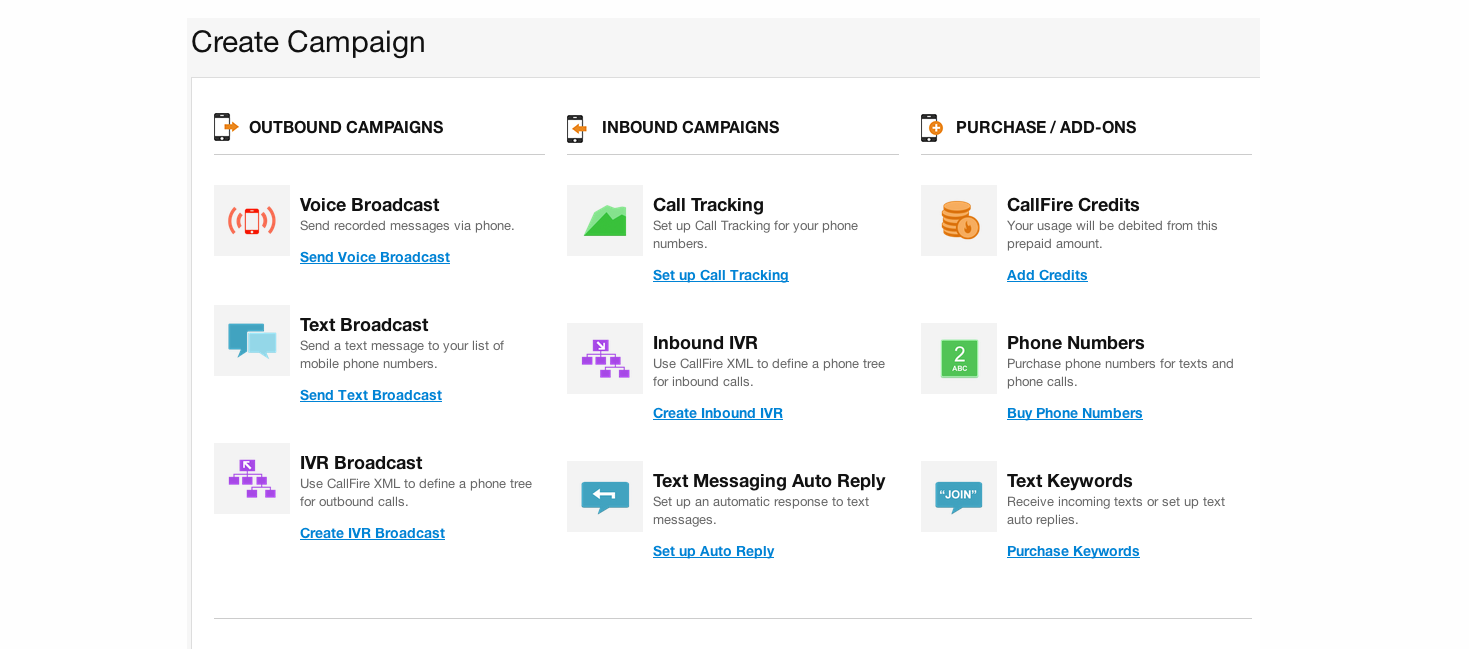Click the Purchase / Add-Ons header icon
Image resolution: width=1469 pixels, height=649 pixels.
click(932, 127)
